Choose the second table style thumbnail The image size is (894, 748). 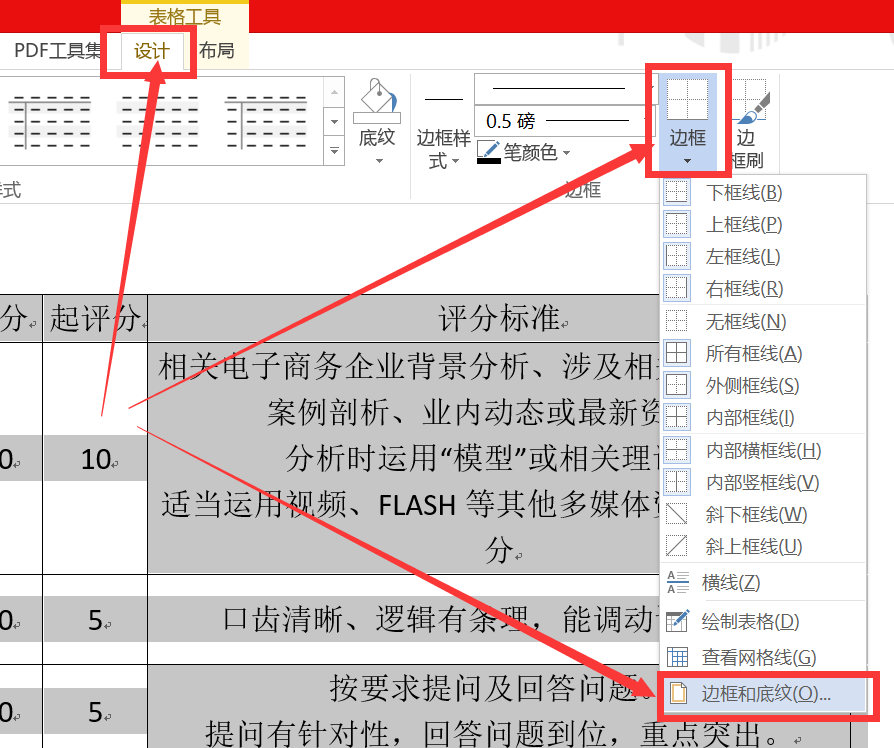click(159, 121)
